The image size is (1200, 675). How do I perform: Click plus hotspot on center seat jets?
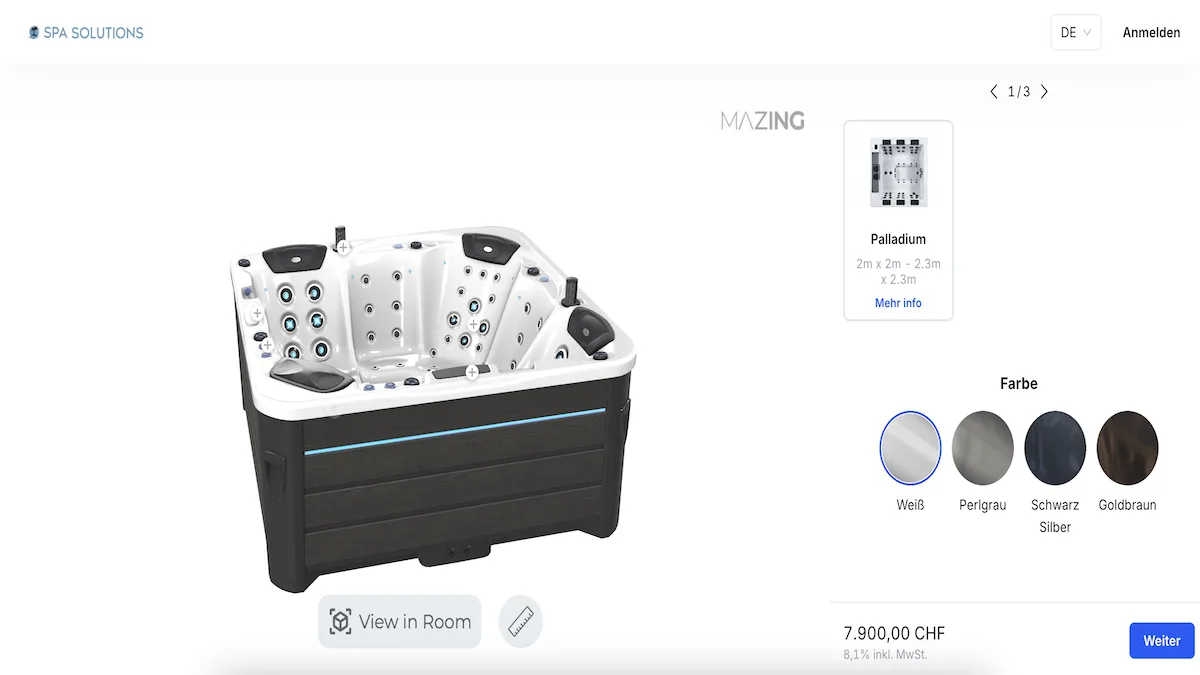pyautogui.click(x=473, y=324)
